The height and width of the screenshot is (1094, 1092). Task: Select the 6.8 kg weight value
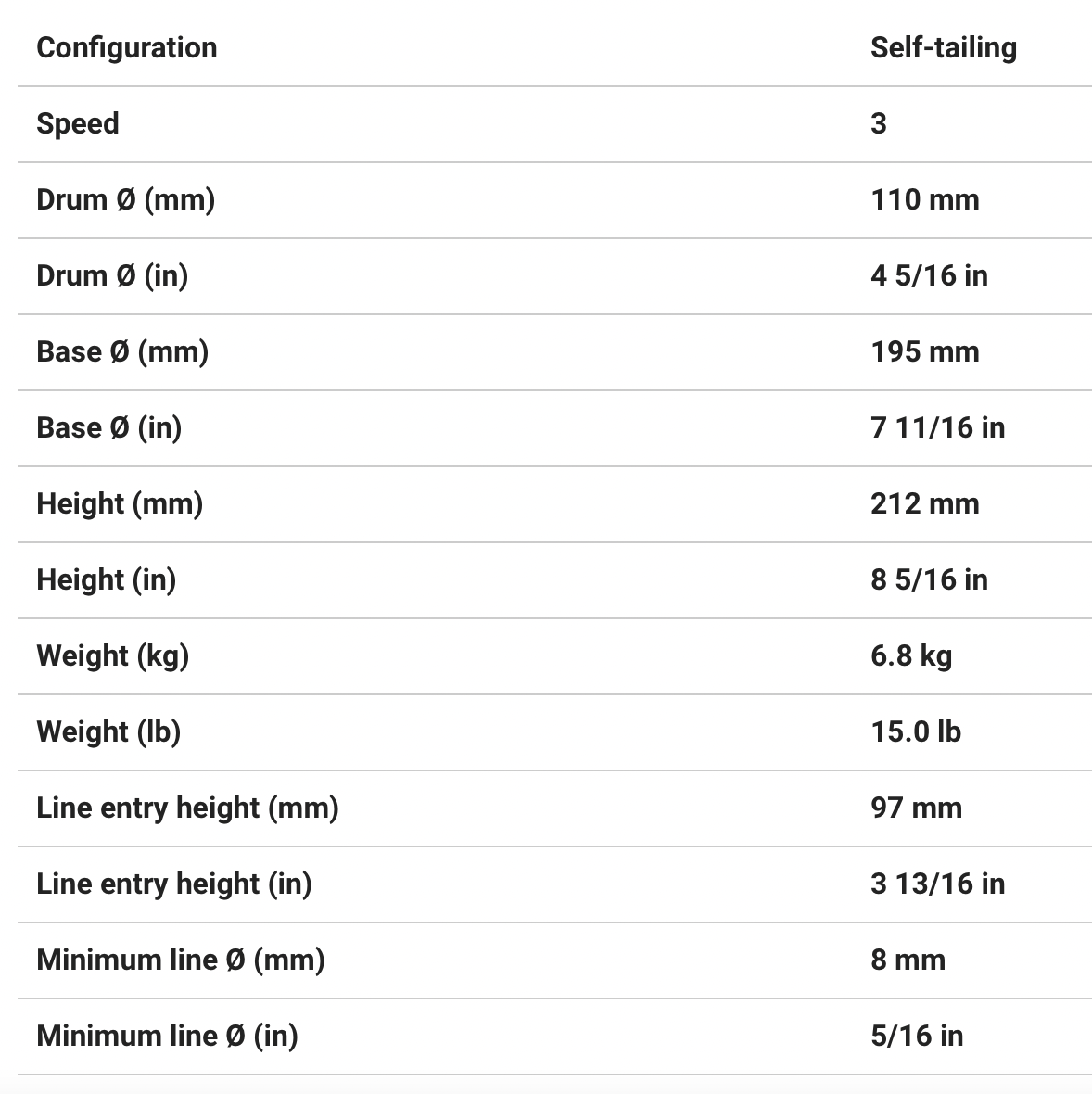coord(911,656)
